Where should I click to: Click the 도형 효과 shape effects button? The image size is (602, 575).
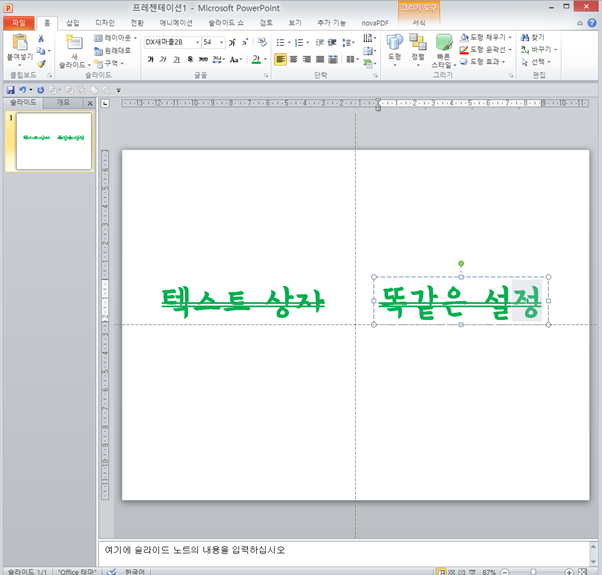tap(483, 61)
